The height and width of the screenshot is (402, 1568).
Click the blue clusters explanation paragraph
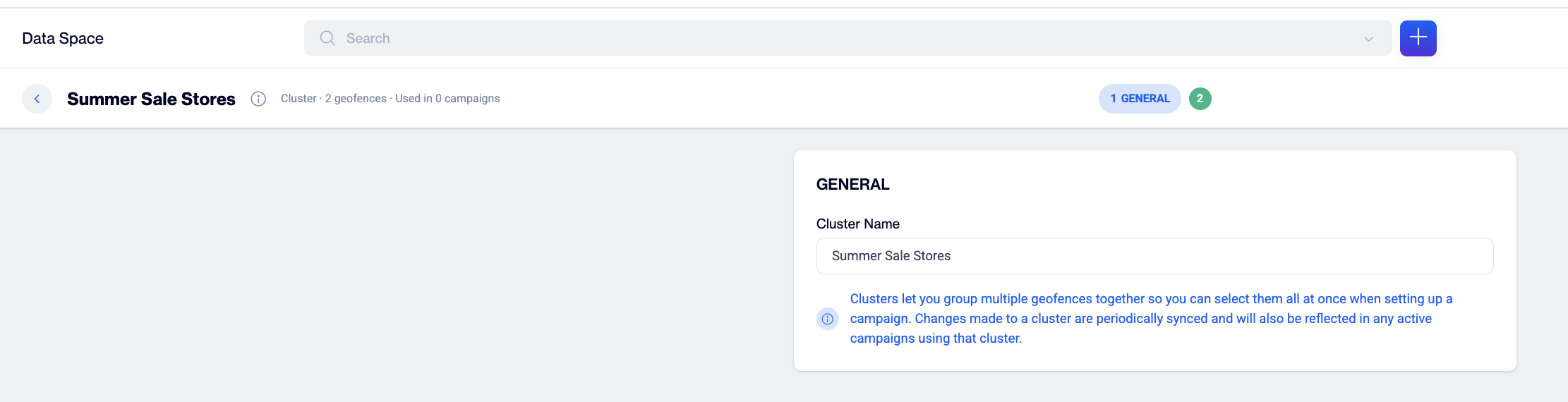tap(1151, 319)
